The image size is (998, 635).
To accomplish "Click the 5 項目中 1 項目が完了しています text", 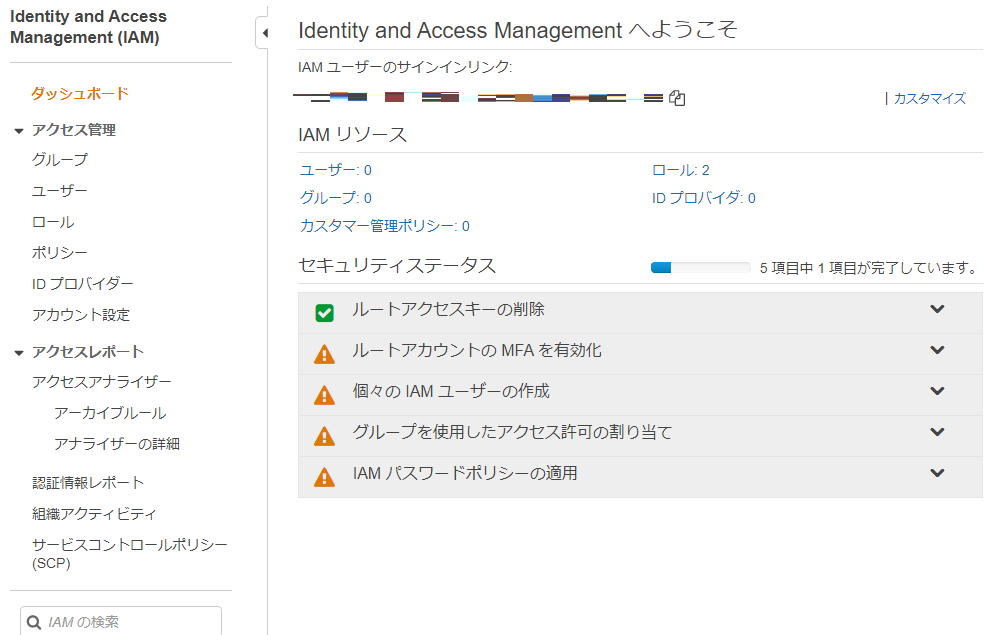I will point(868,268).
